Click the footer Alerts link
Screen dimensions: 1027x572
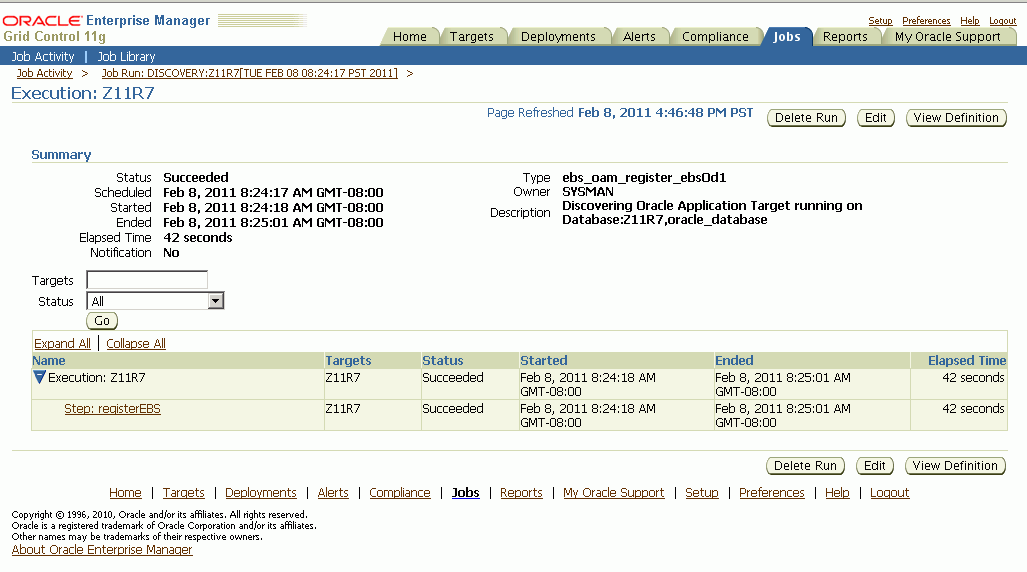coord(333,493)
